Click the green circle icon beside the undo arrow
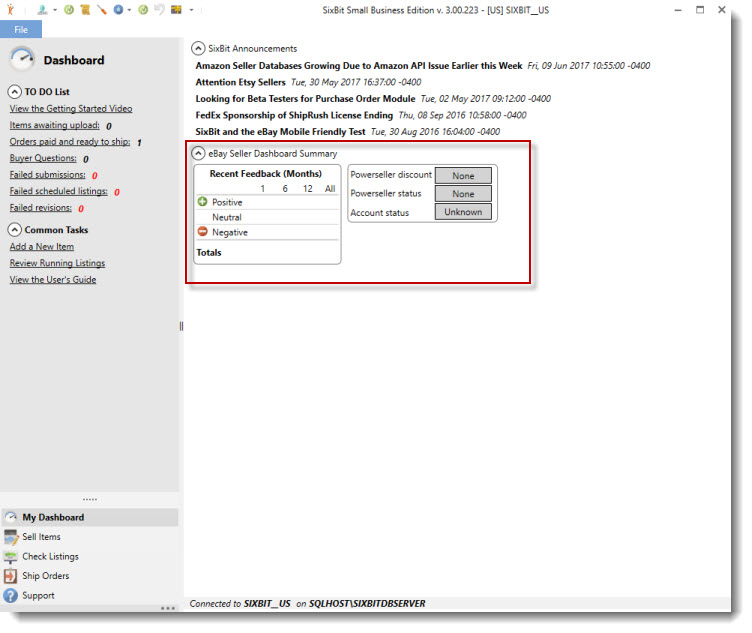 click(143, 9)
